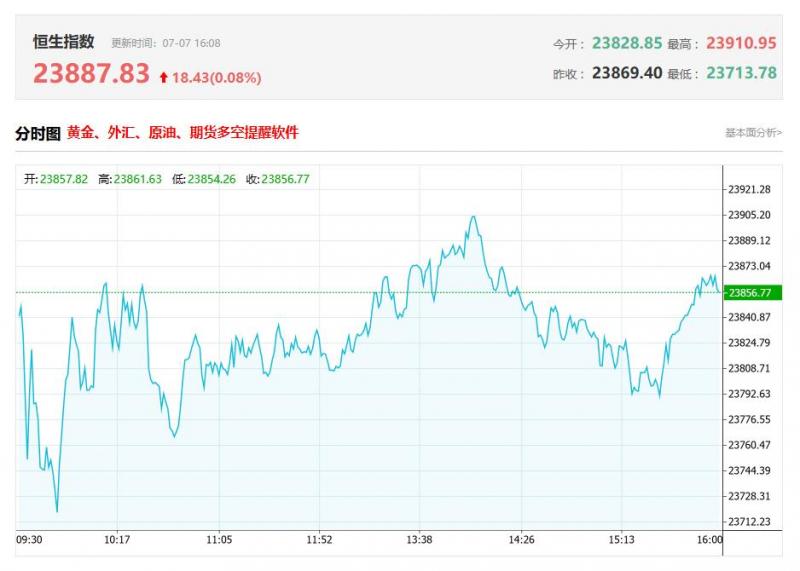The width and height of the screenshot is (800, 571).
Task: Select the 分时图 heading tab
Action: coord(38,133)
